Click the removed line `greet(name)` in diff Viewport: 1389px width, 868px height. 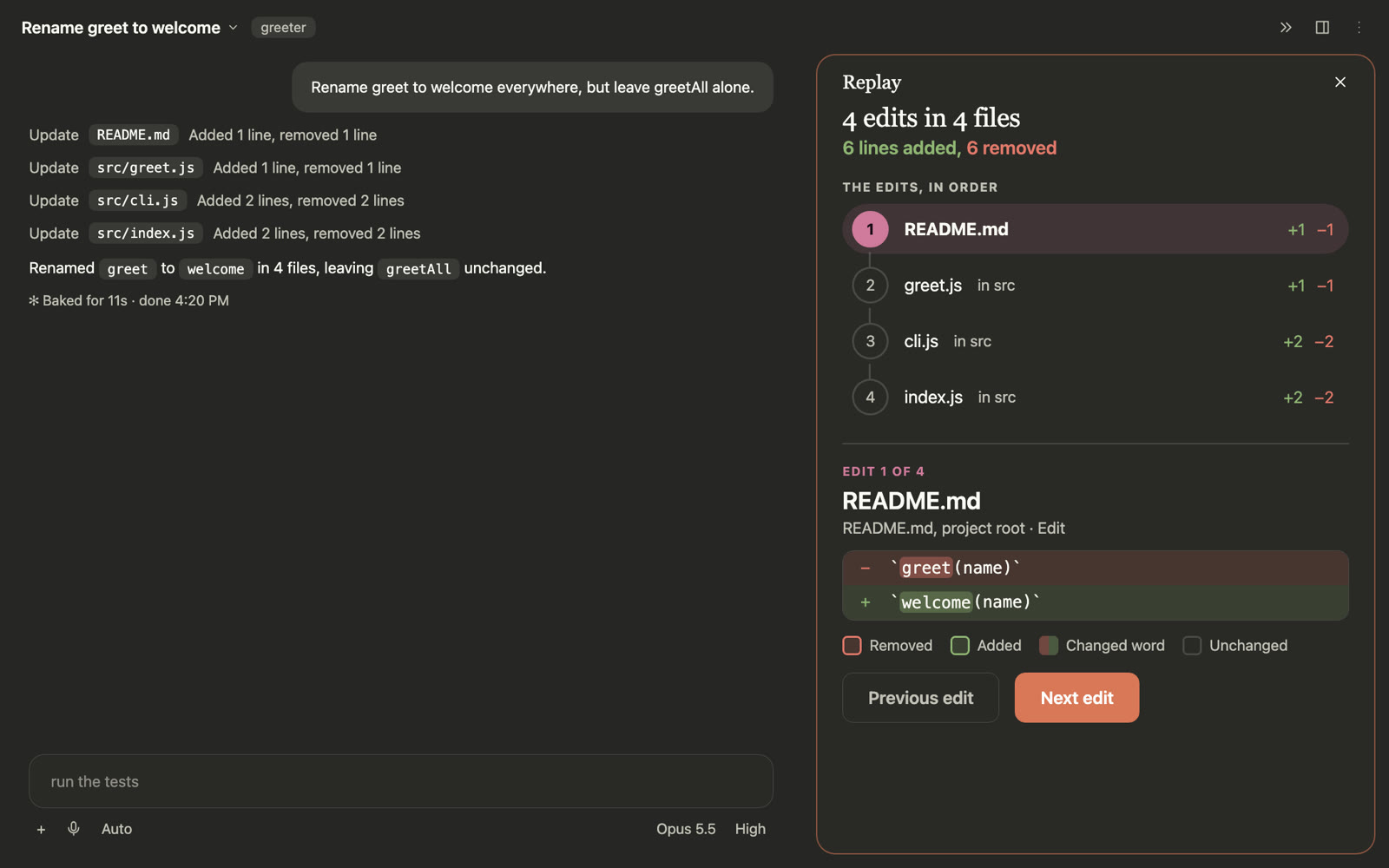point(1095,568)
